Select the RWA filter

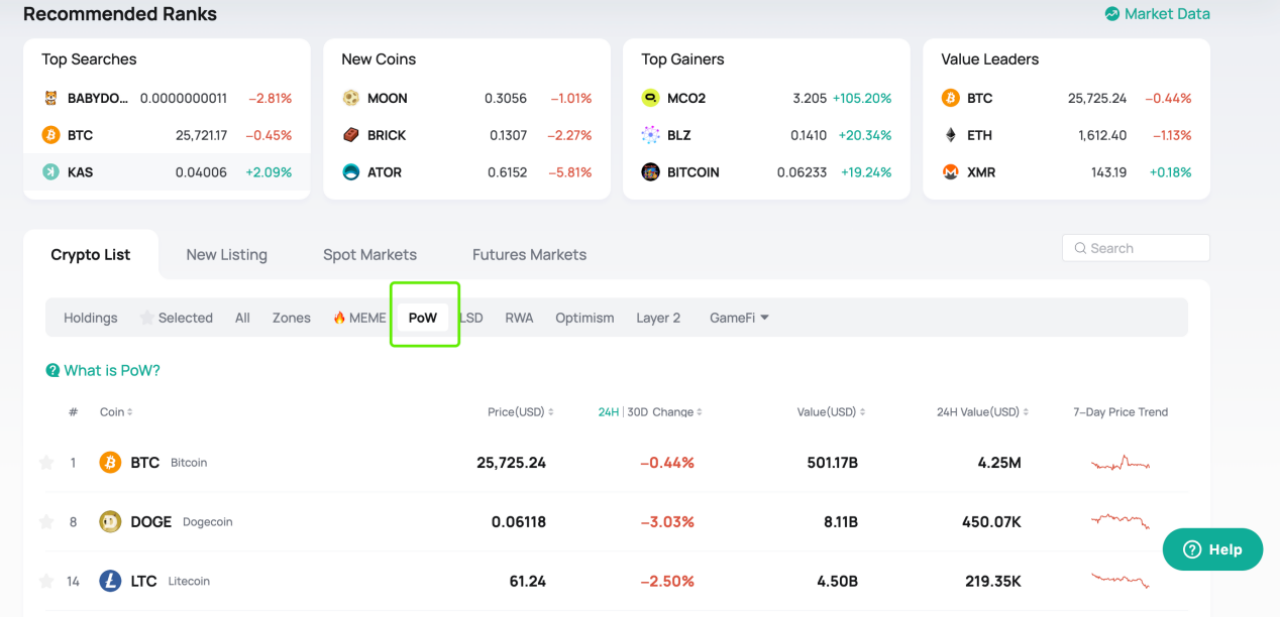(519, 318)
